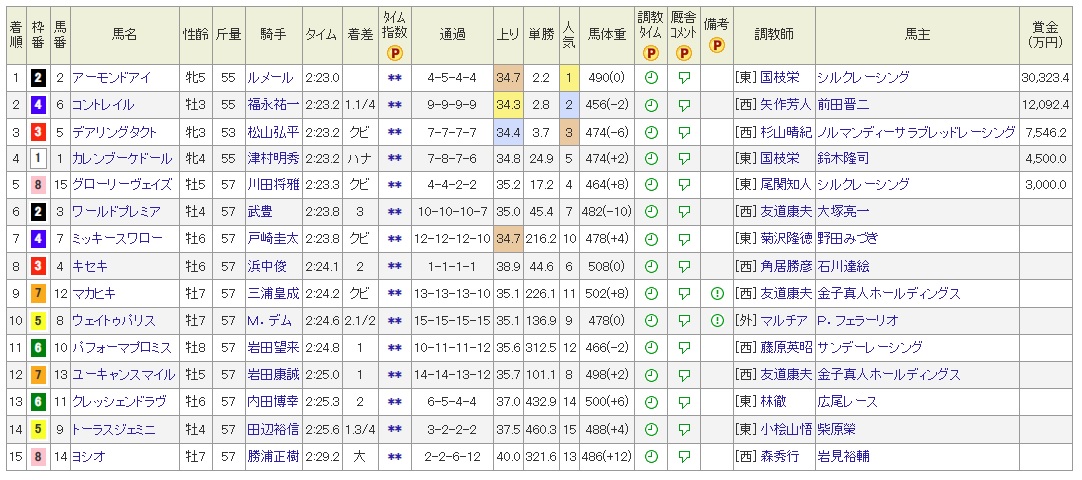Click the stable comment icon for ヨシオ

click(x=684, y=456)
